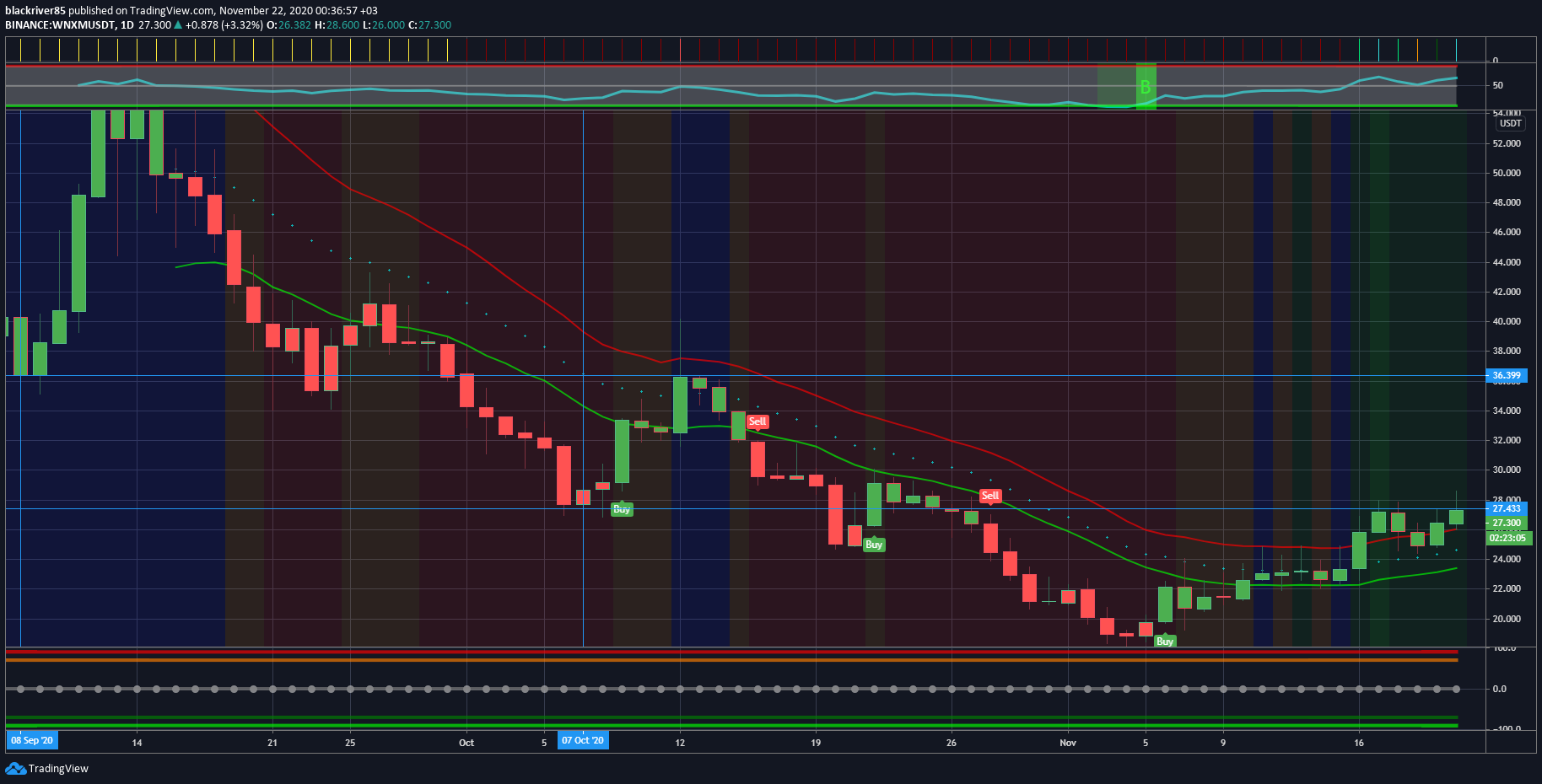The image size is (1542, 784).
Task: Click the 20.000 price axis label
Action: [x=1507, y=619]
